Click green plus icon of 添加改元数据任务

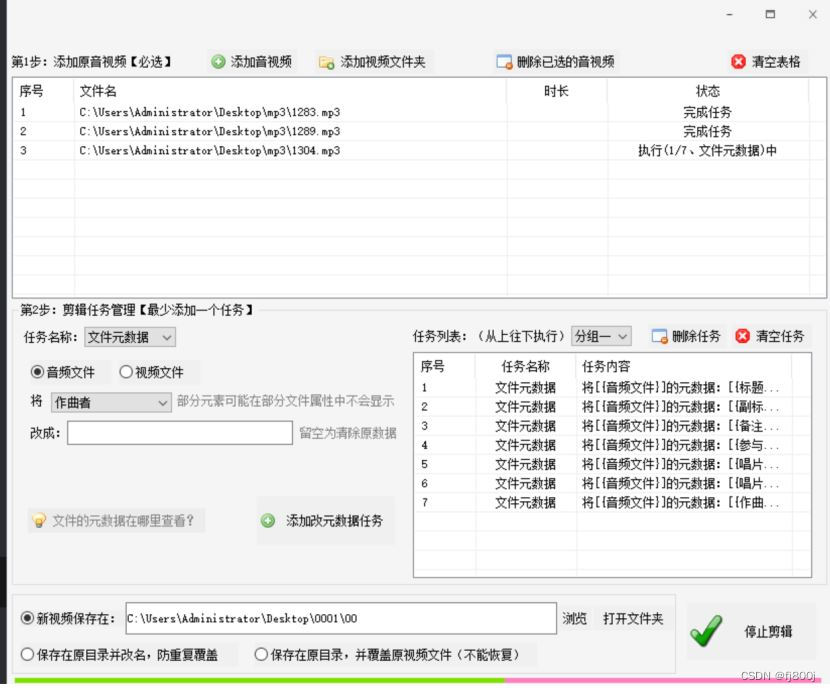(268, 520)
